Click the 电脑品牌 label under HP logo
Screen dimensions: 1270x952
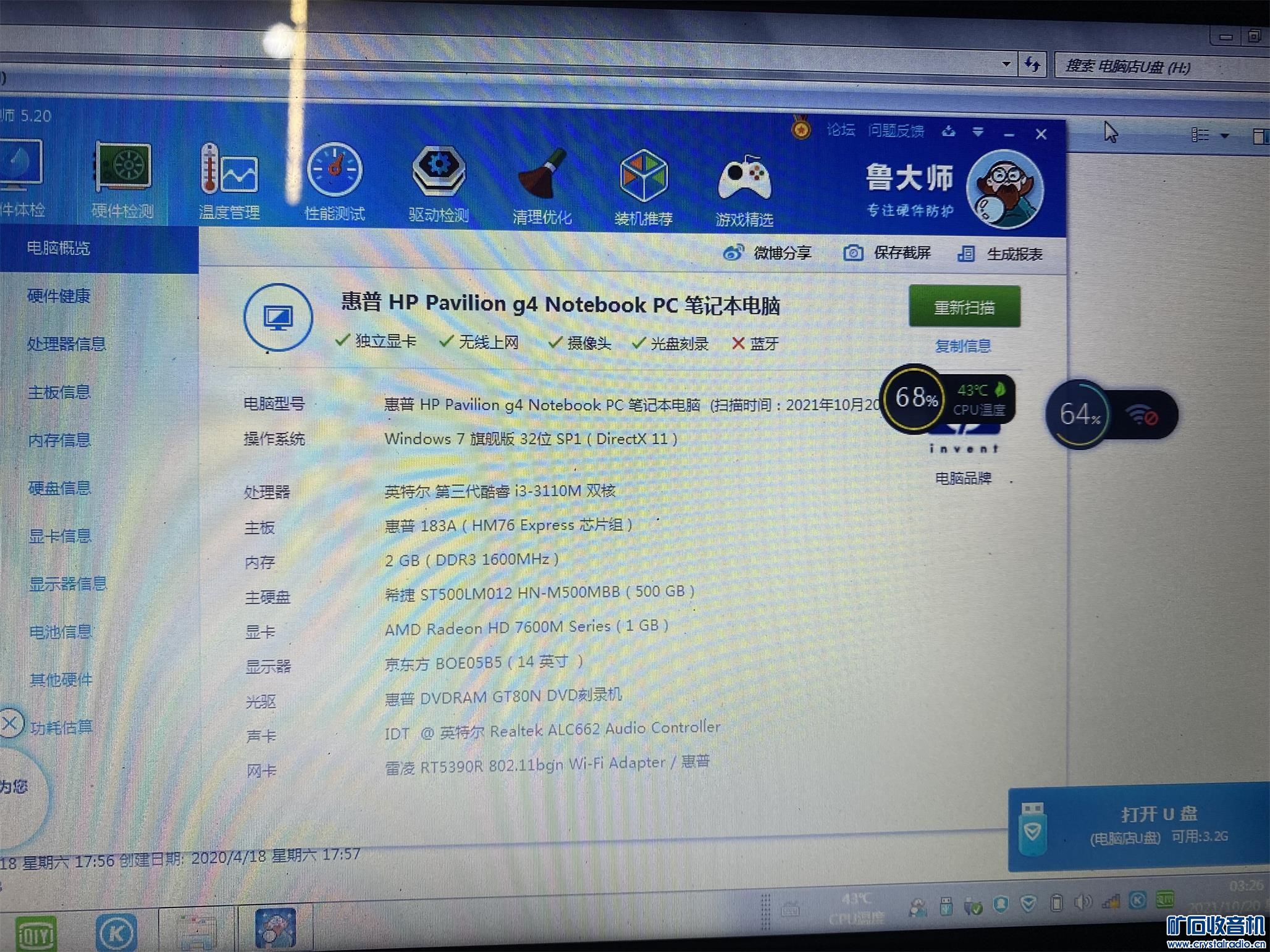963,478
